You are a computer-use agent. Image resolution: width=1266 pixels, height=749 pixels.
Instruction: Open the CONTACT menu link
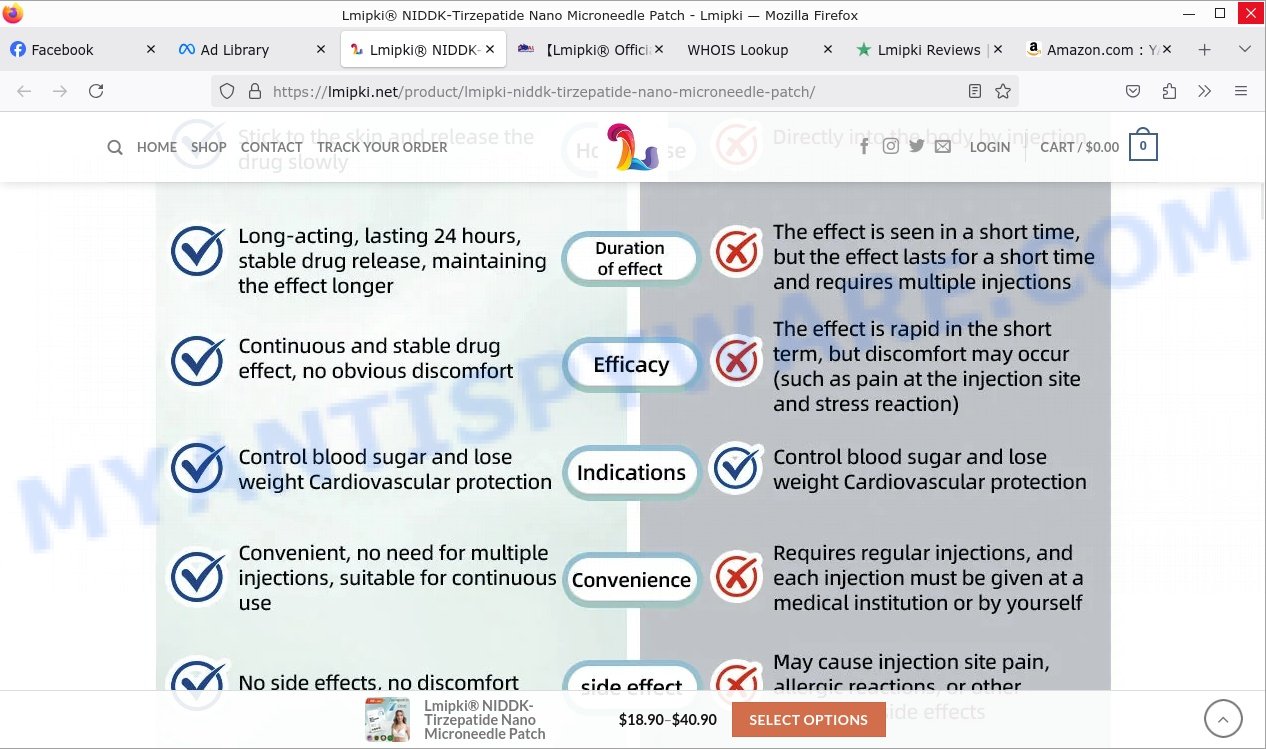[271, 147]
